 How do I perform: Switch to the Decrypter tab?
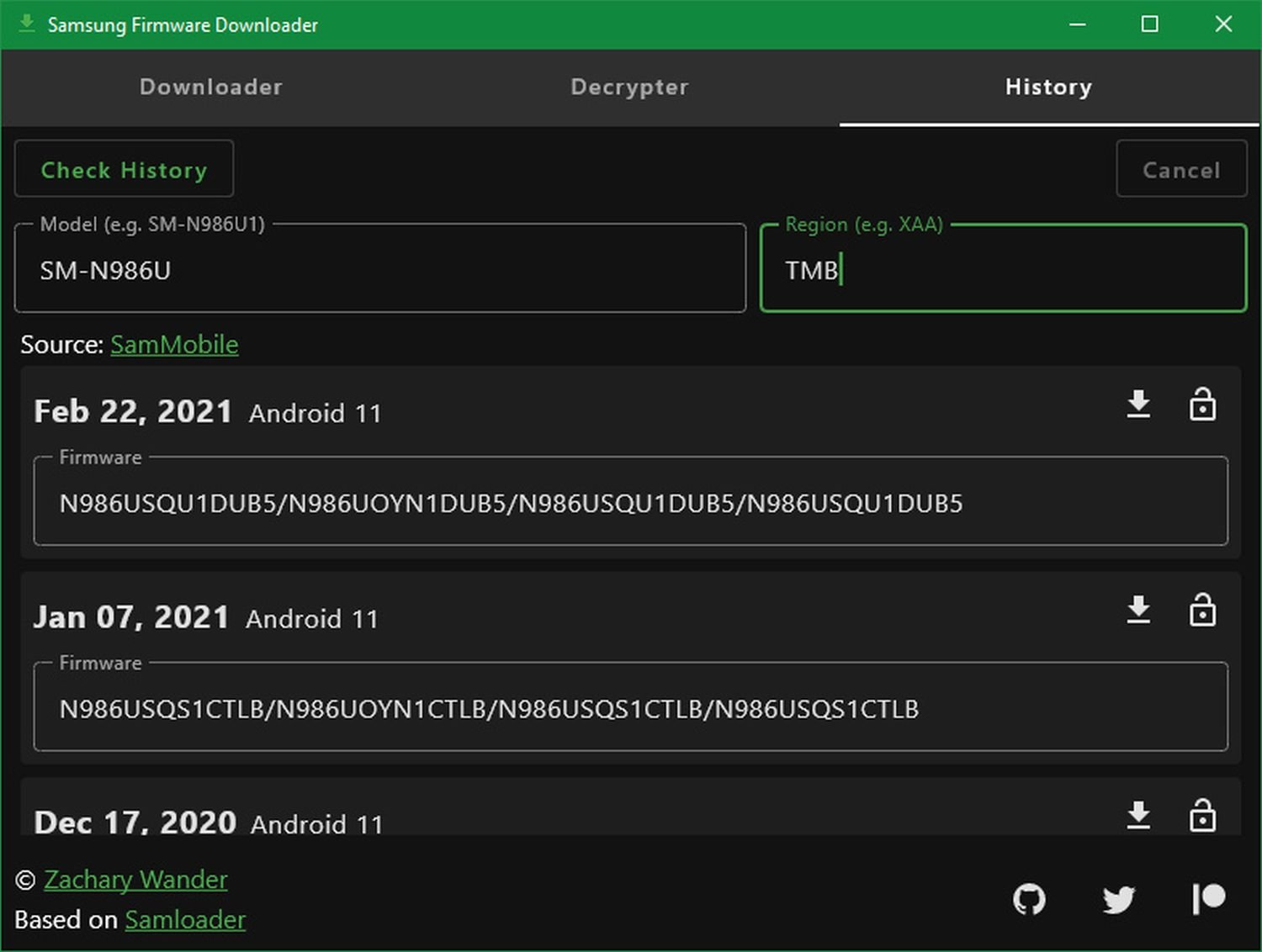pyautogui.click(x=629, y=87)
